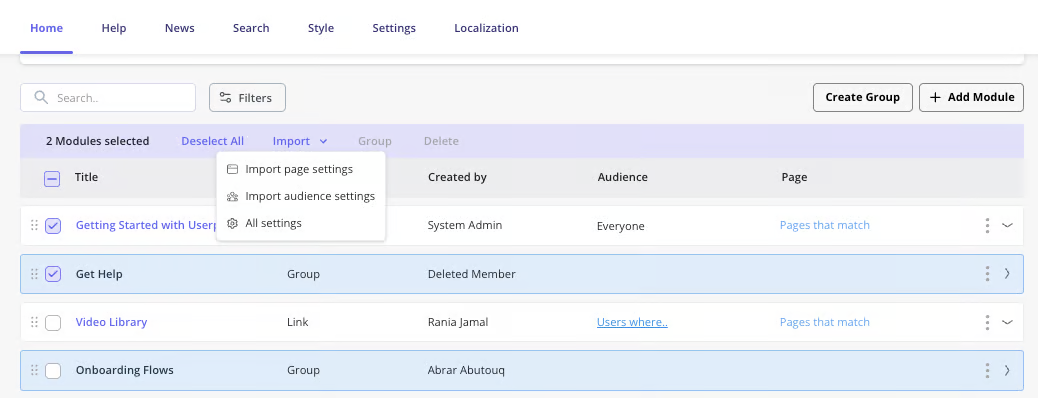
Task: Choose Import page settings
Action: 301,169
